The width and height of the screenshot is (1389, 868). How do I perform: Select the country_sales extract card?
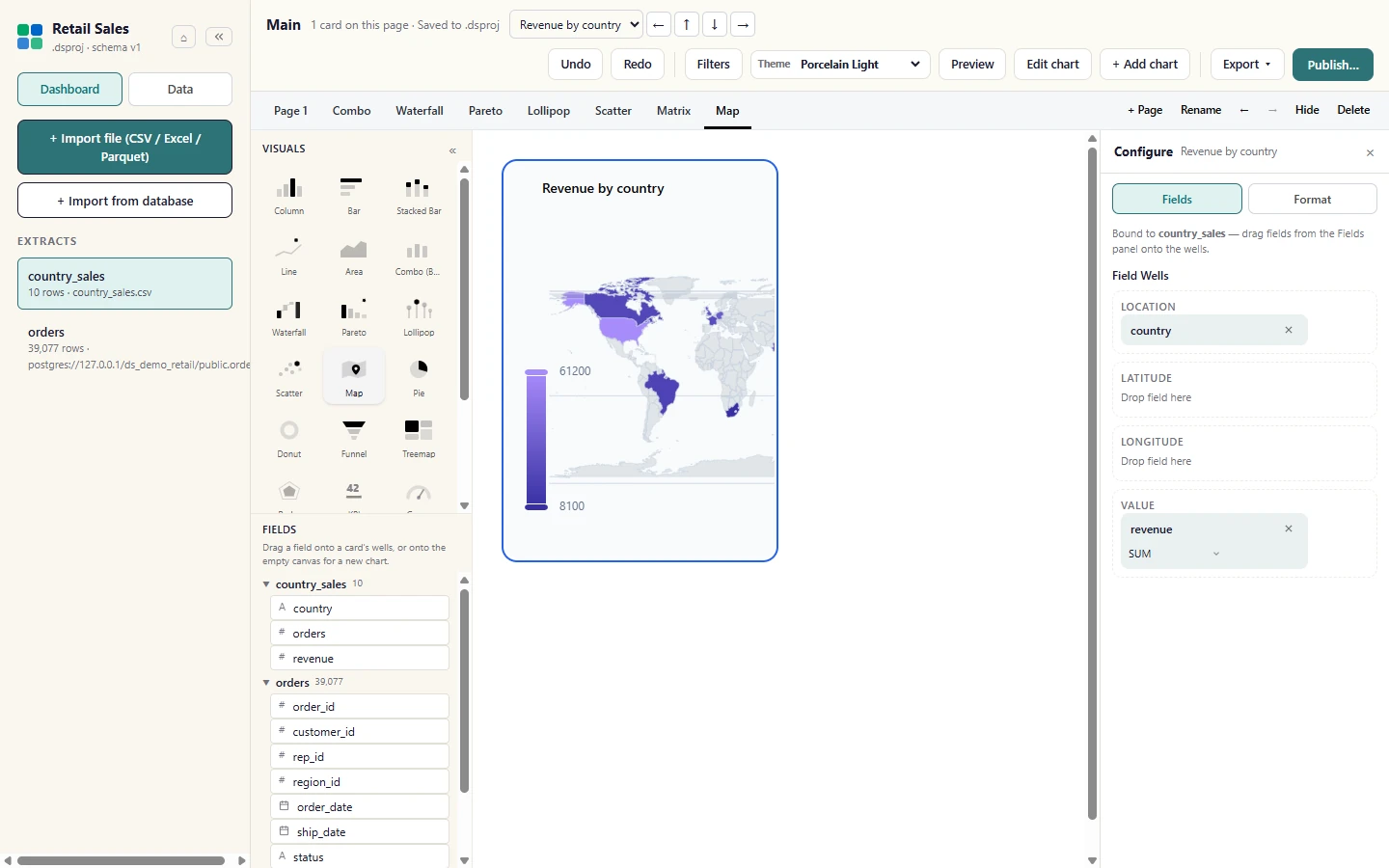tap(124, 284)
